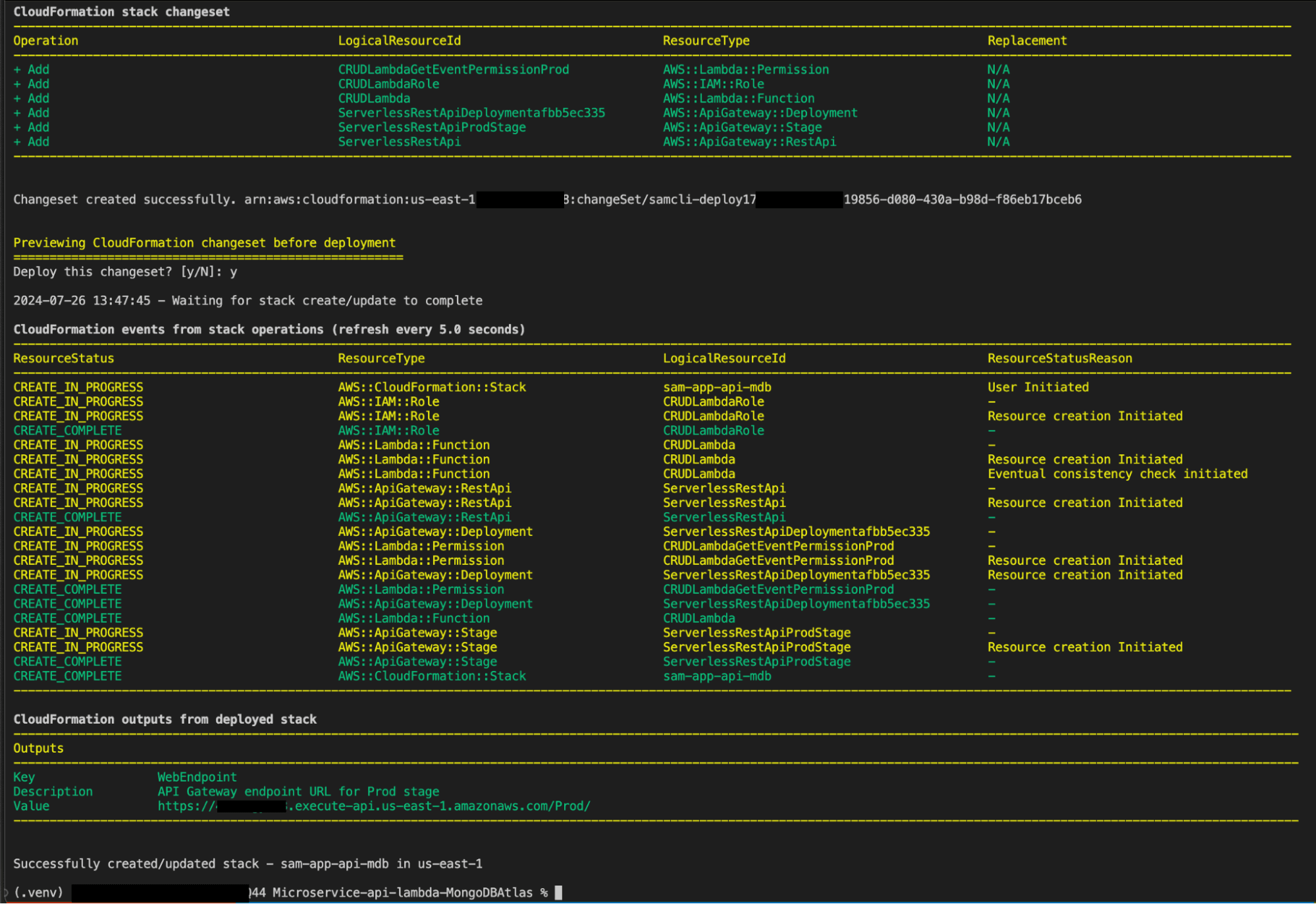Click the blinking block cursor
1316x904 pixels.
[x=559, y=892]
